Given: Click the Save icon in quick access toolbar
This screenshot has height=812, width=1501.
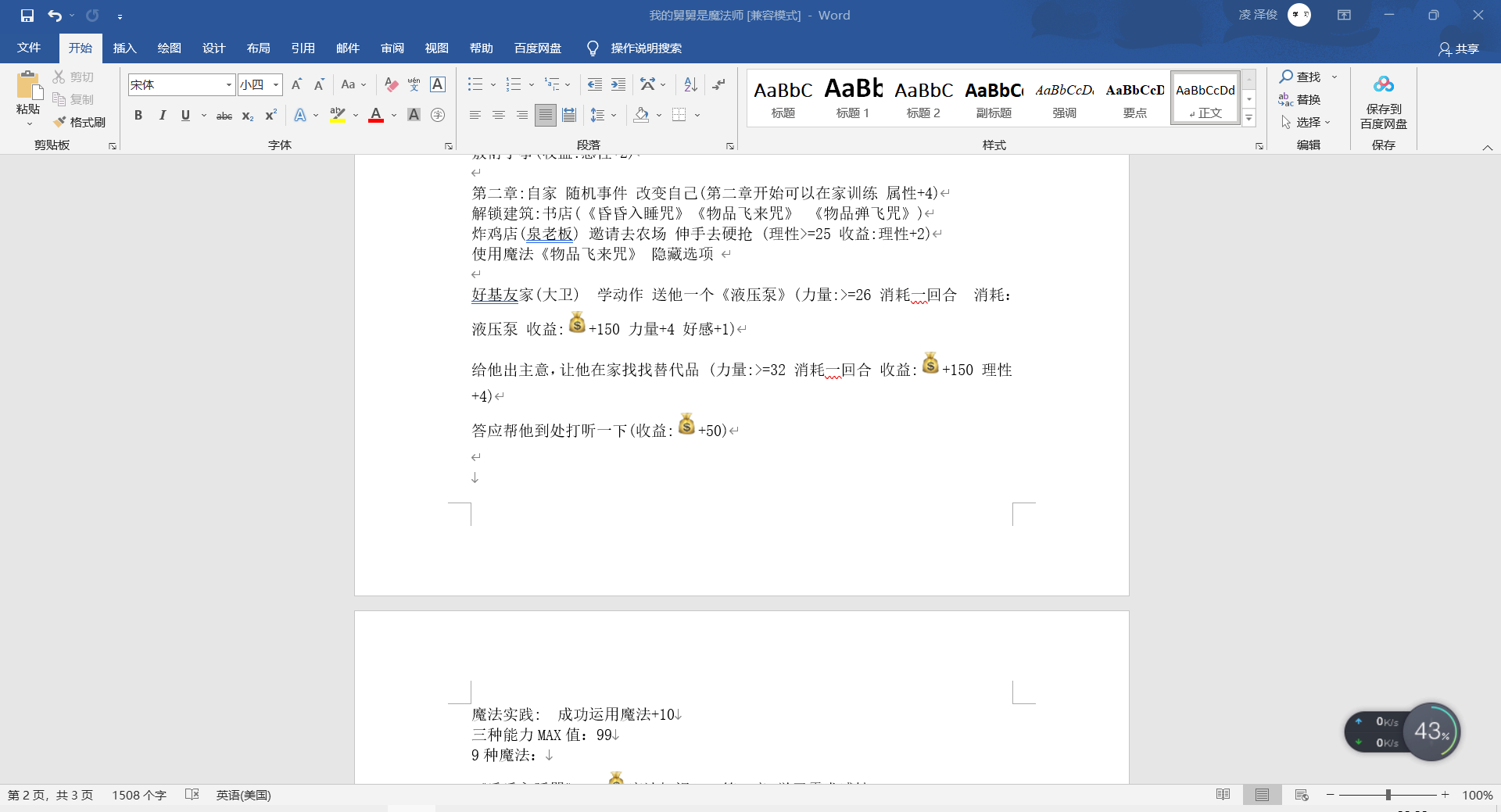Looking at the screenshot, I should pyautogui.click(x=27, y=16).
